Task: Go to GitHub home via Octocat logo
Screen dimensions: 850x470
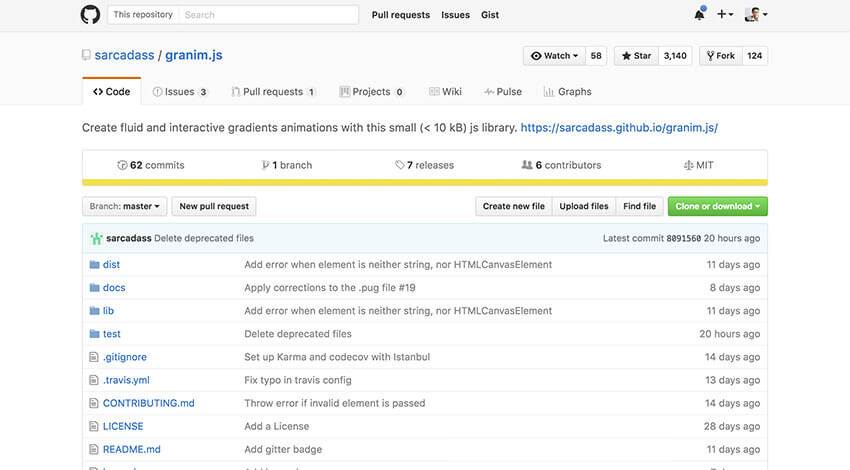Action: (90, 15)
